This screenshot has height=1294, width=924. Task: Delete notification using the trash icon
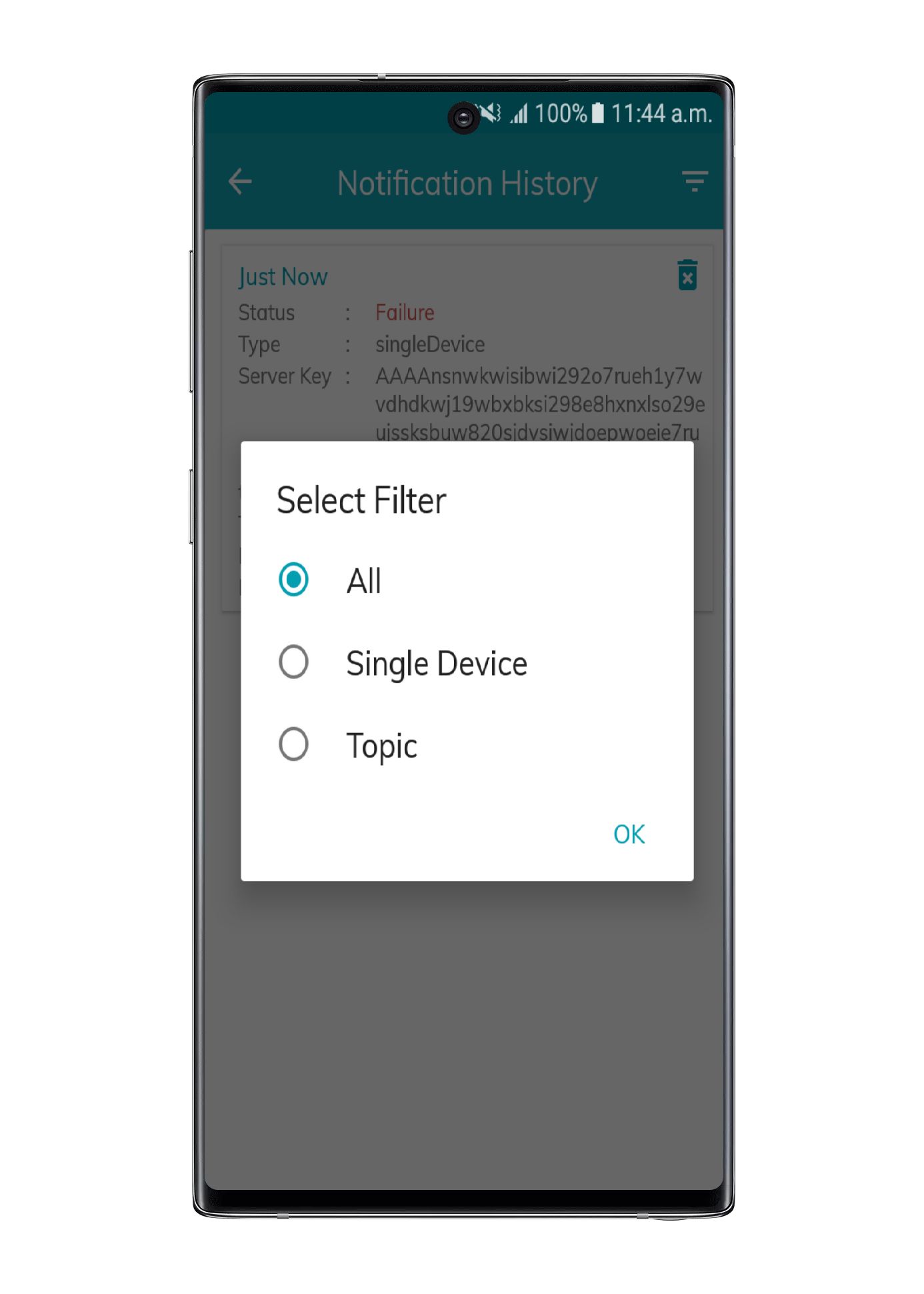point(687,275)
